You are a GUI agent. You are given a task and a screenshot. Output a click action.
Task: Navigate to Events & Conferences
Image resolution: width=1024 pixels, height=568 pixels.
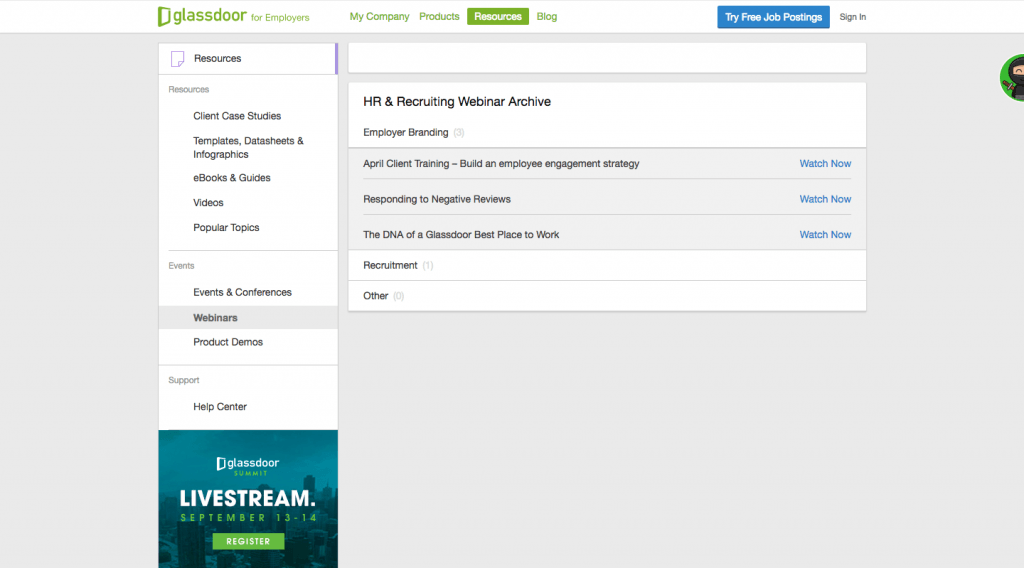click(x=242, y=293)
